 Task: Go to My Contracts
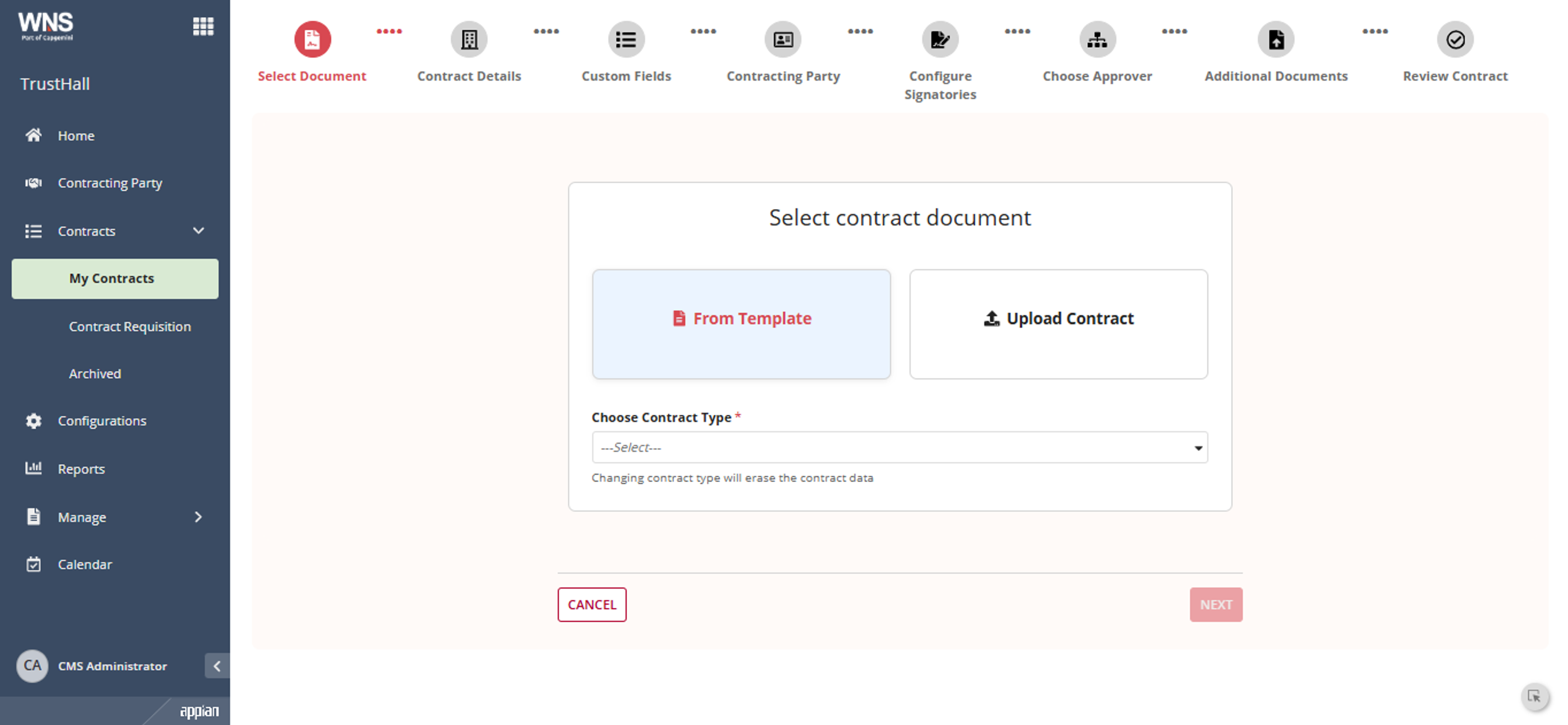[x=115, y=278]
